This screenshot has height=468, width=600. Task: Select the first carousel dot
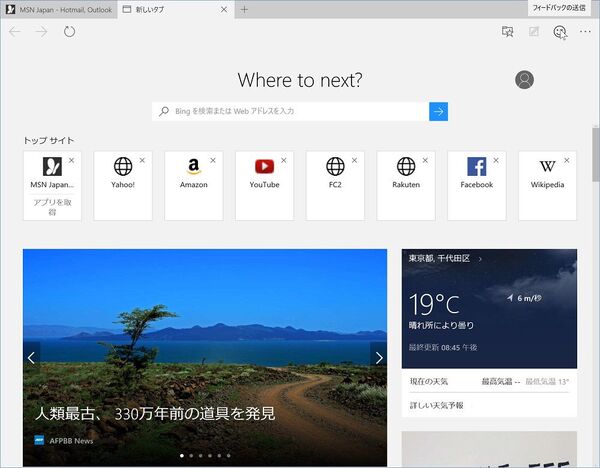click(182, 456)
